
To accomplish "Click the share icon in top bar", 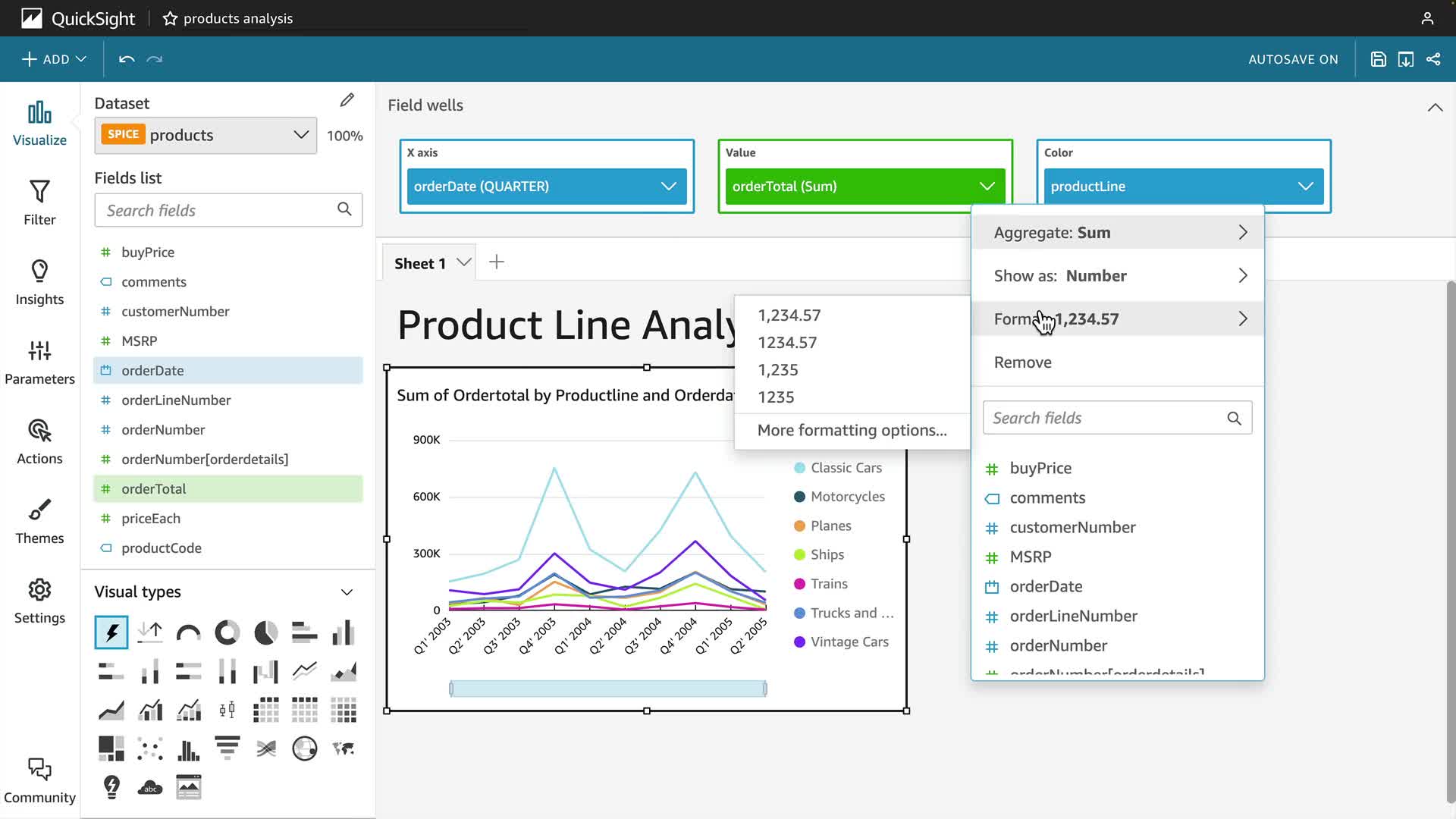I will pos(1433,59).
